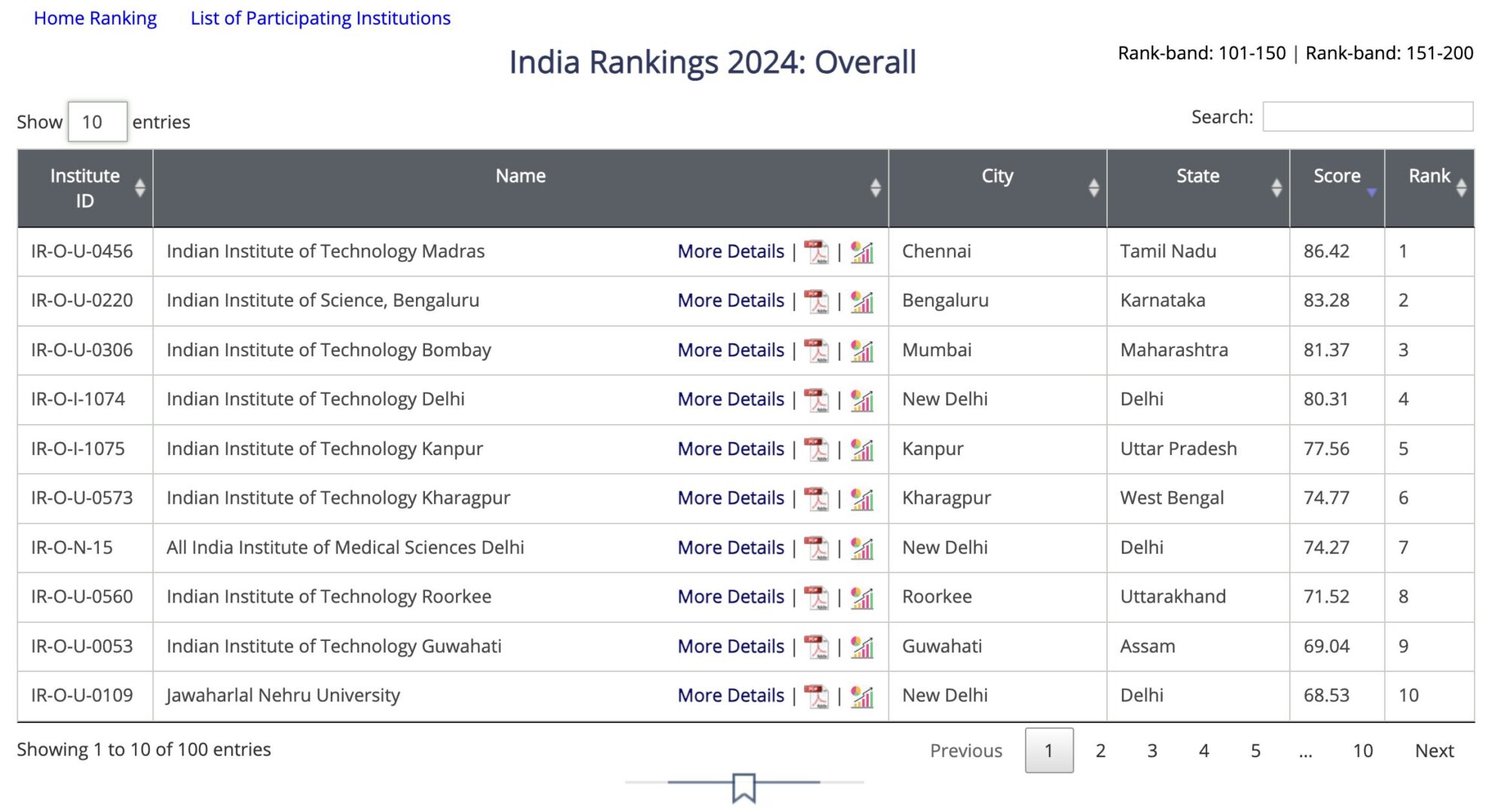Open PDF icon for AIIMS Delhi
The width and height of the screenshot is (1492, 812).
(816, 548)
